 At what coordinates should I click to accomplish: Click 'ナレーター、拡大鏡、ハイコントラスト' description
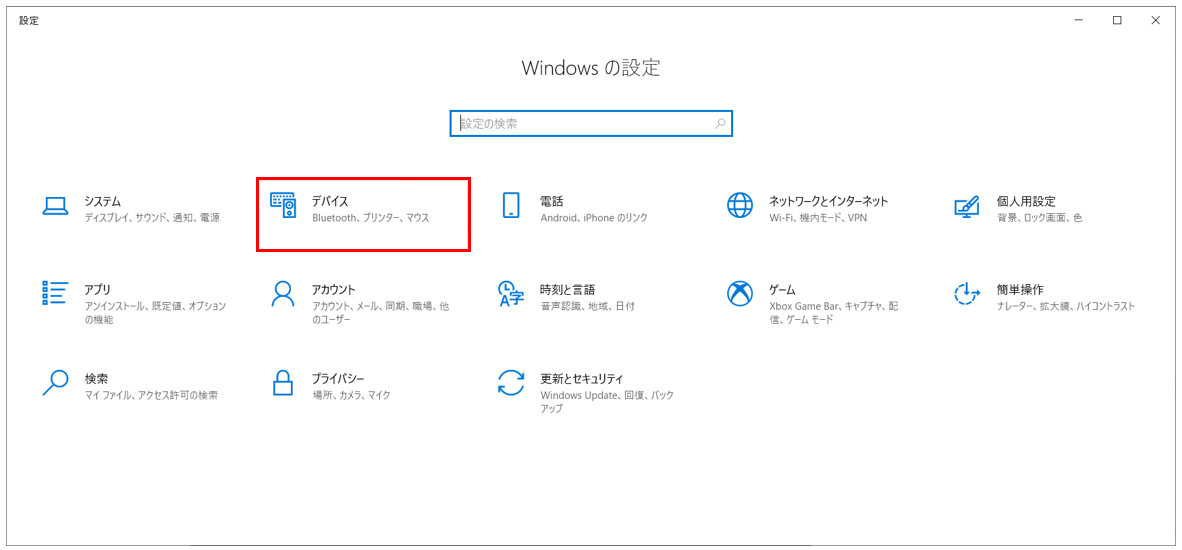tap(1066, 306)
